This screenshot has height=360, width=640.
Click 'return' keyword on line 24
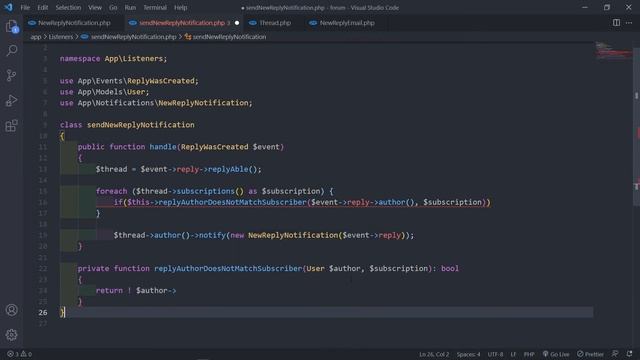[109, 291]
